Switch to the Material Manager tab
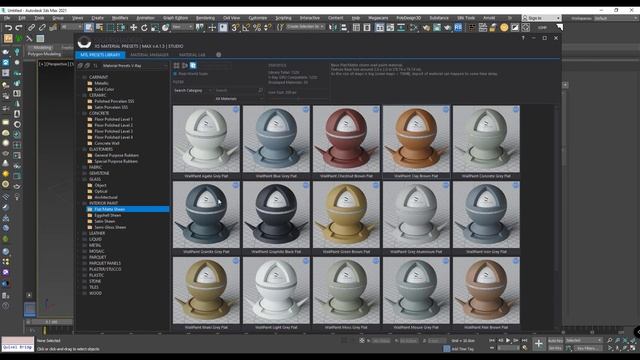 pyautogui.click(x=149, y=55)
